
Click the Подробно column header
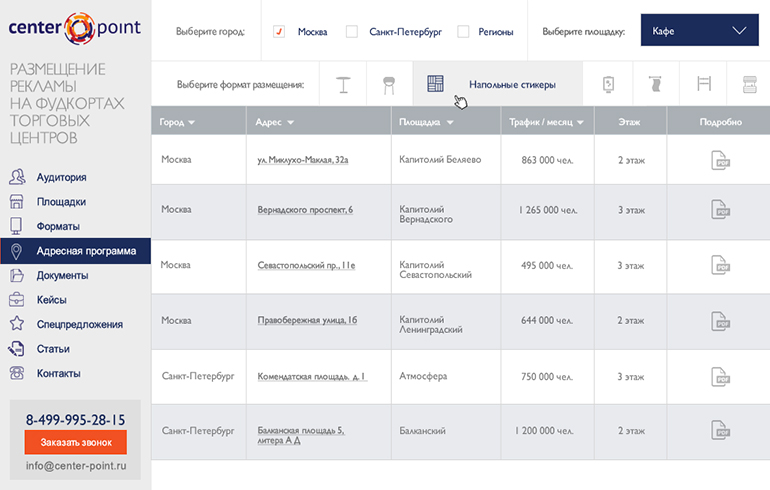tap(720, 122)
